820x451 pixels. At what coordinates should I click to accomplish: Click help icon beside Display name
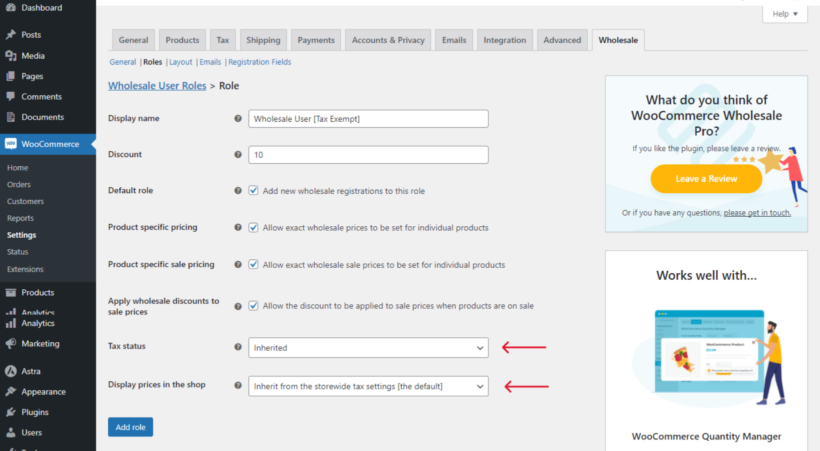pyautogui.click(x=238, y=118)
